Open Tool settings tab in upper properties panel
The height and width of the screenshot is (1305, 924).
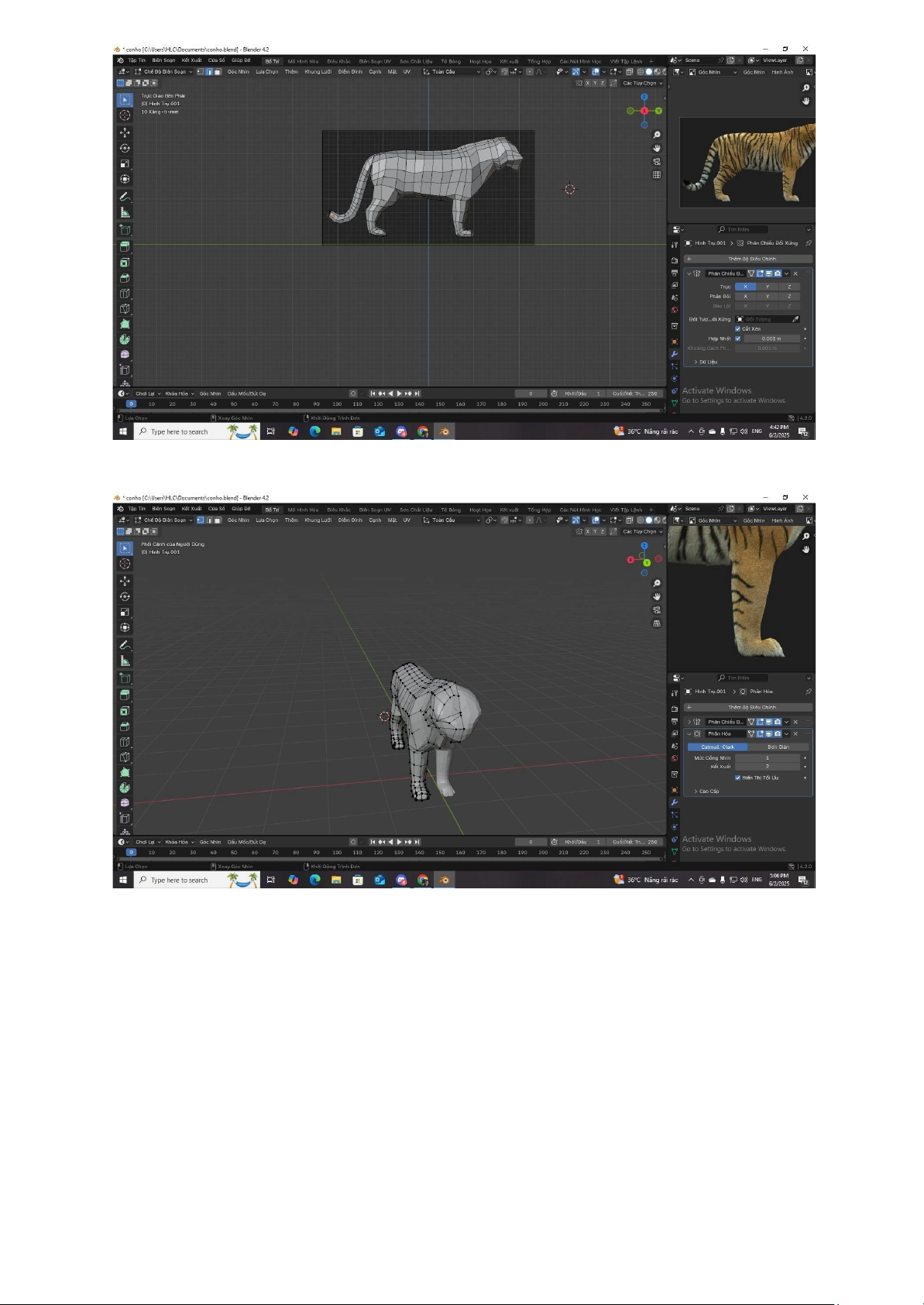tap(675, 244)
